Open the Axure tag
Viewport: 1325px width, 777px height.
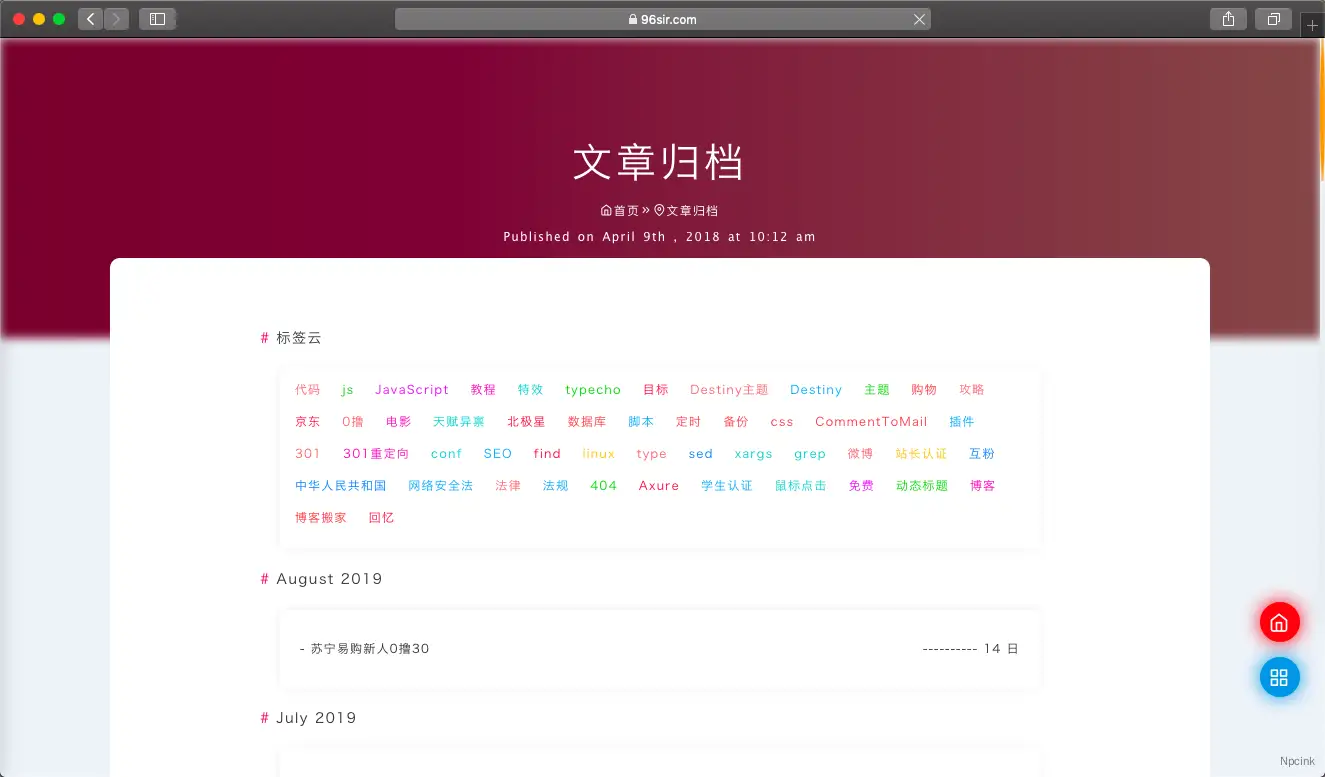click(658, 485)
